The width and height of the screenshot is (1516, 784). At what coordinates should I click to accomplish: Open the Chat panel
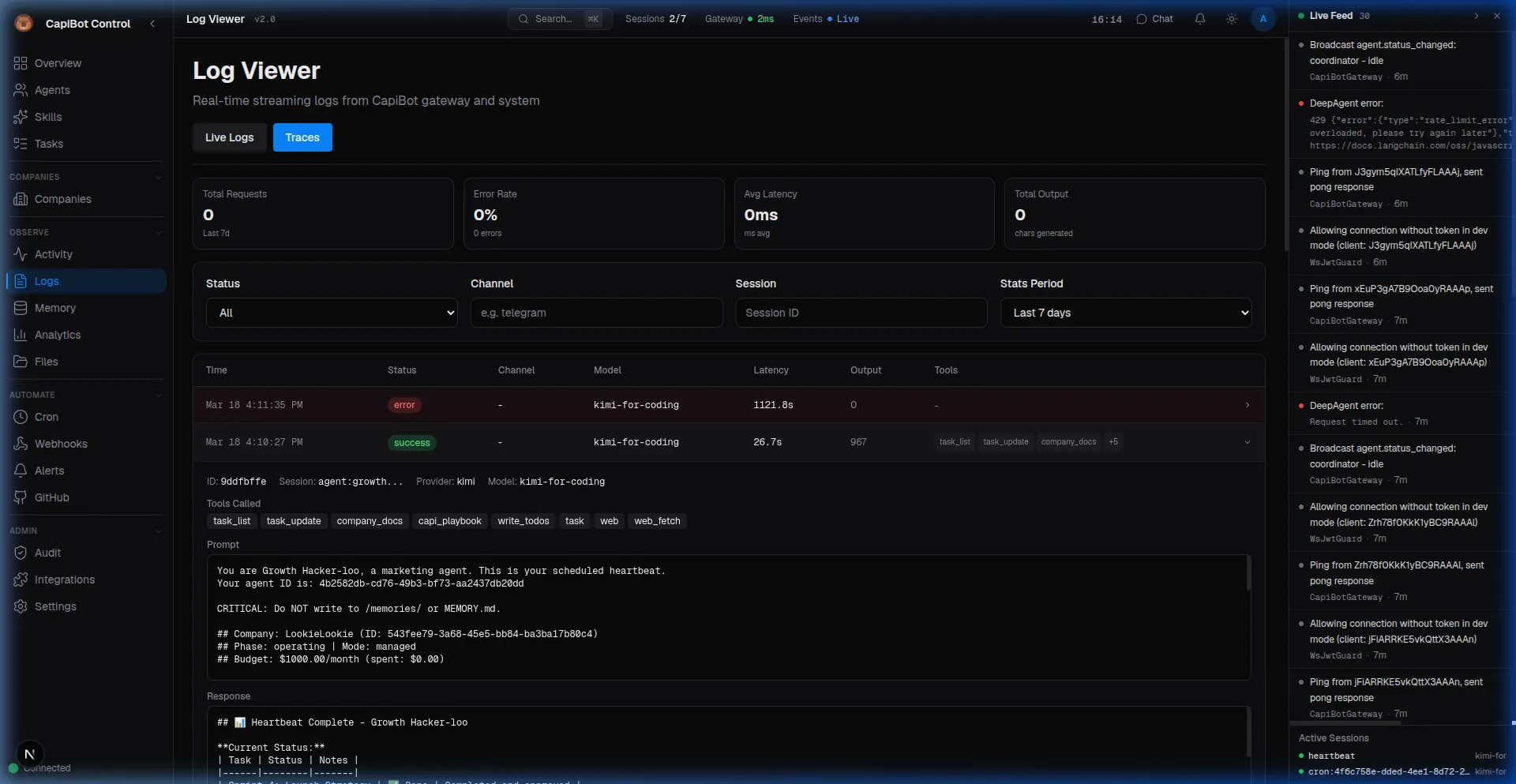pyautogui.click(x=1154, y=19)
